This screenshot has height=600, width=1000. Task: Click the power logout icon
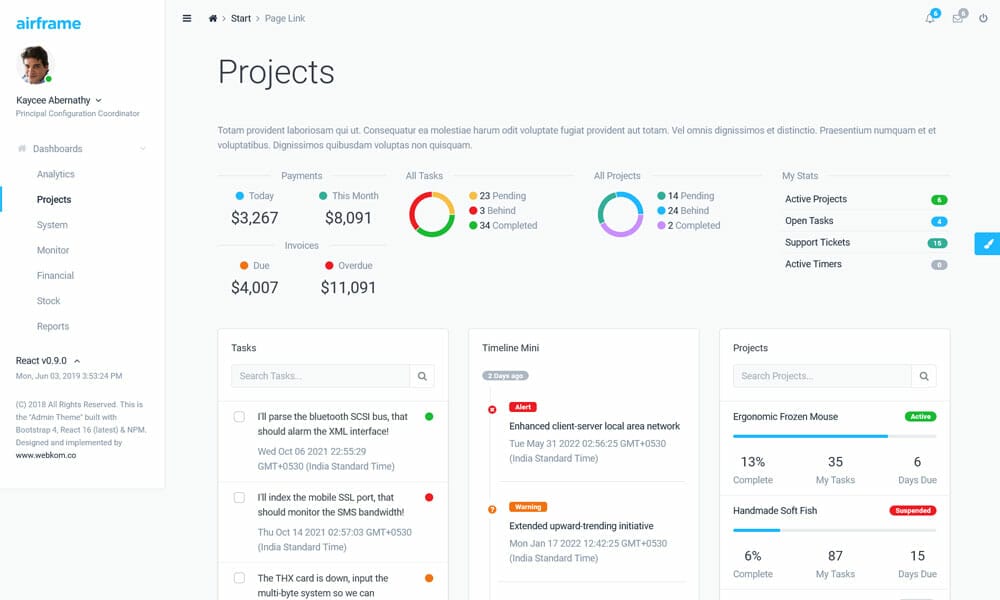point(982,18)
